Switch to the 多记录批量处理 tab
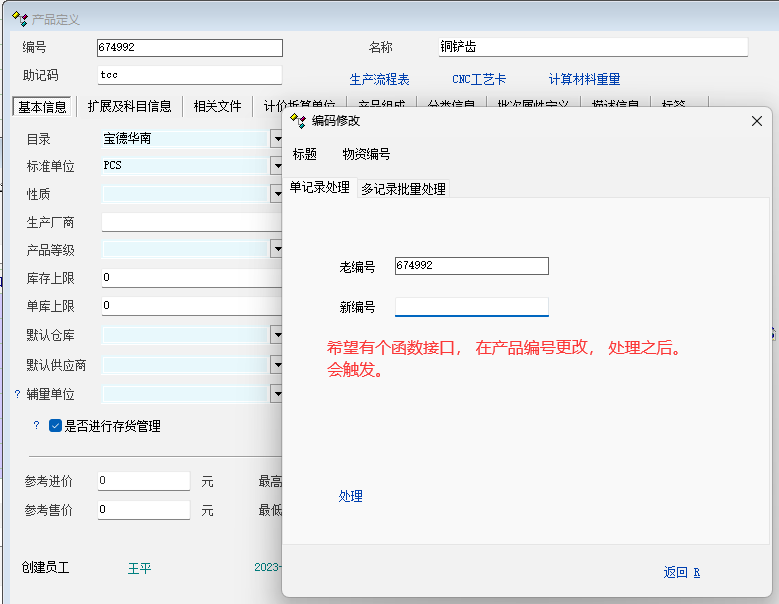The image size is (779, 604). [x=403, y=189]
